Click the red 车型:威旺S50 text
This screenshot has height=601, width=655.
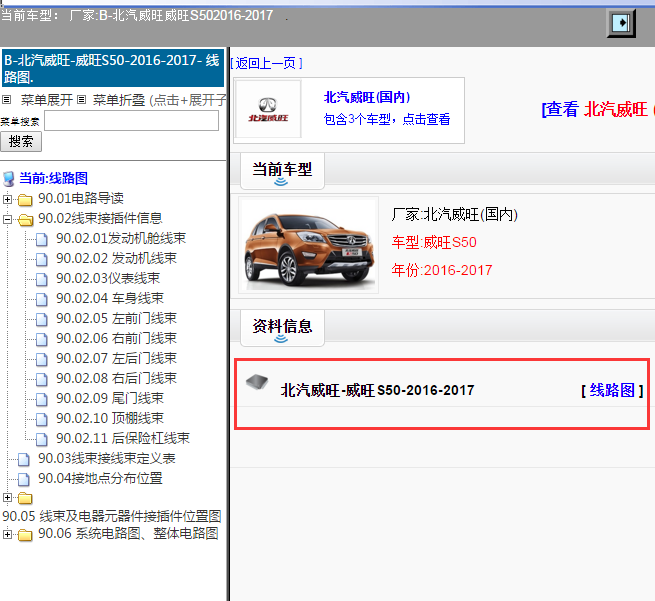coord(434,243)
